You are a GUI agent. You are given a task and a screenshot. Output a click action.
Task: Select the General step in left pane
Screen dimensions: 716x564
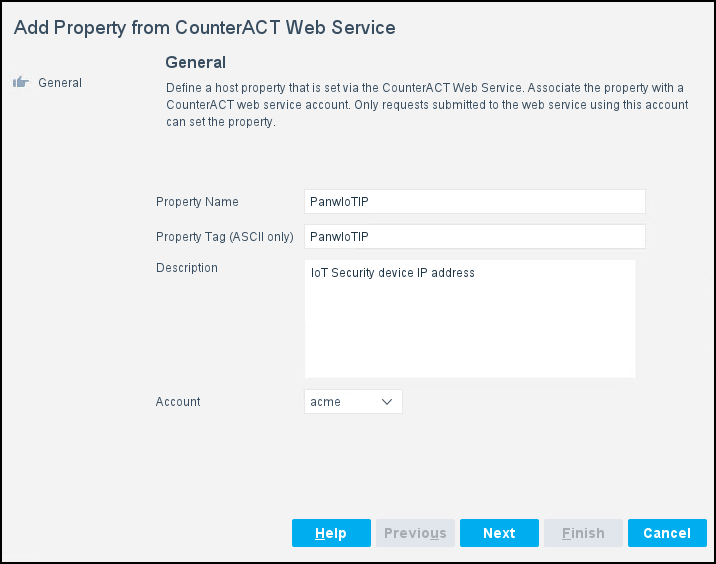60,83
